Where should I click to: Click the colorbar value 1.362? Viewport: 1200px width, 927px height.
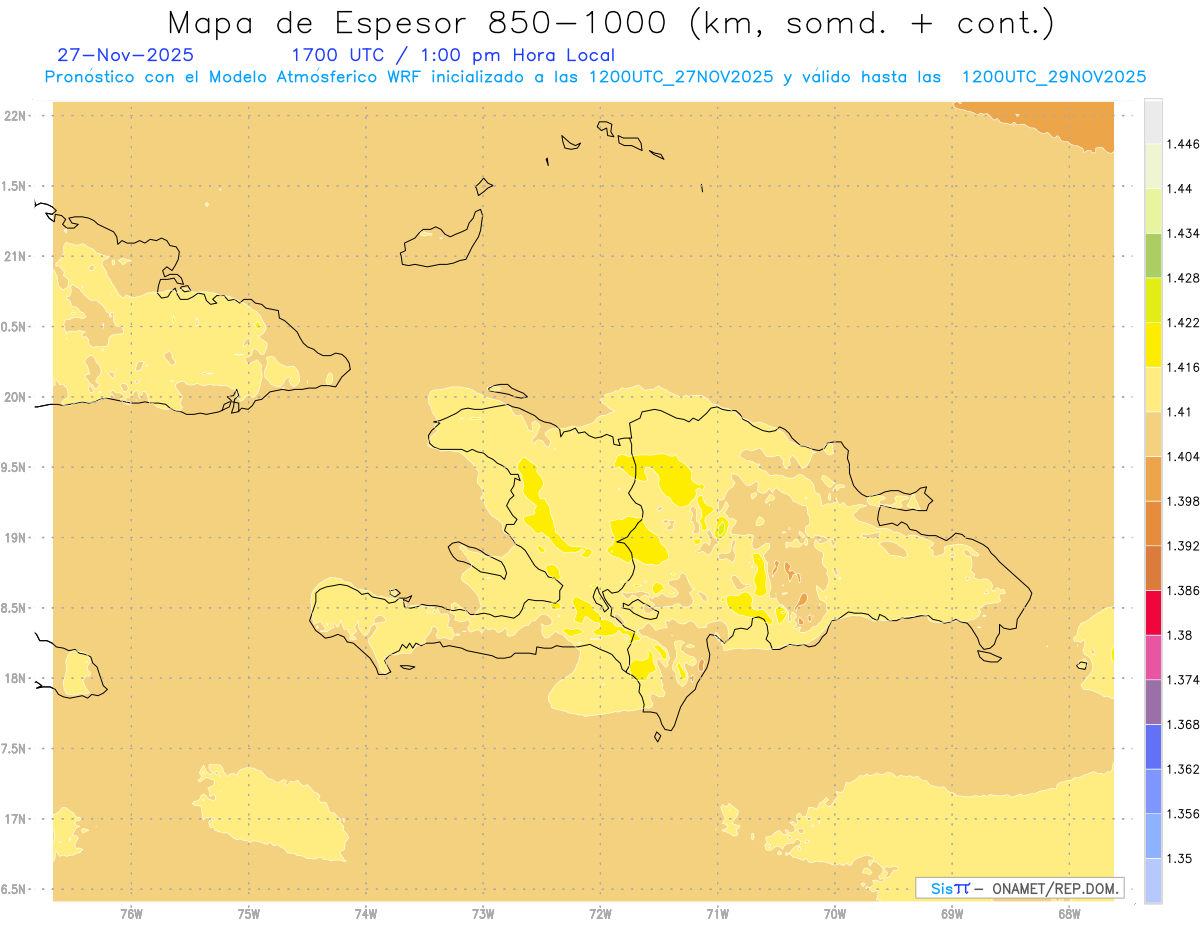pyautogui.click(x=1183, y=769)
